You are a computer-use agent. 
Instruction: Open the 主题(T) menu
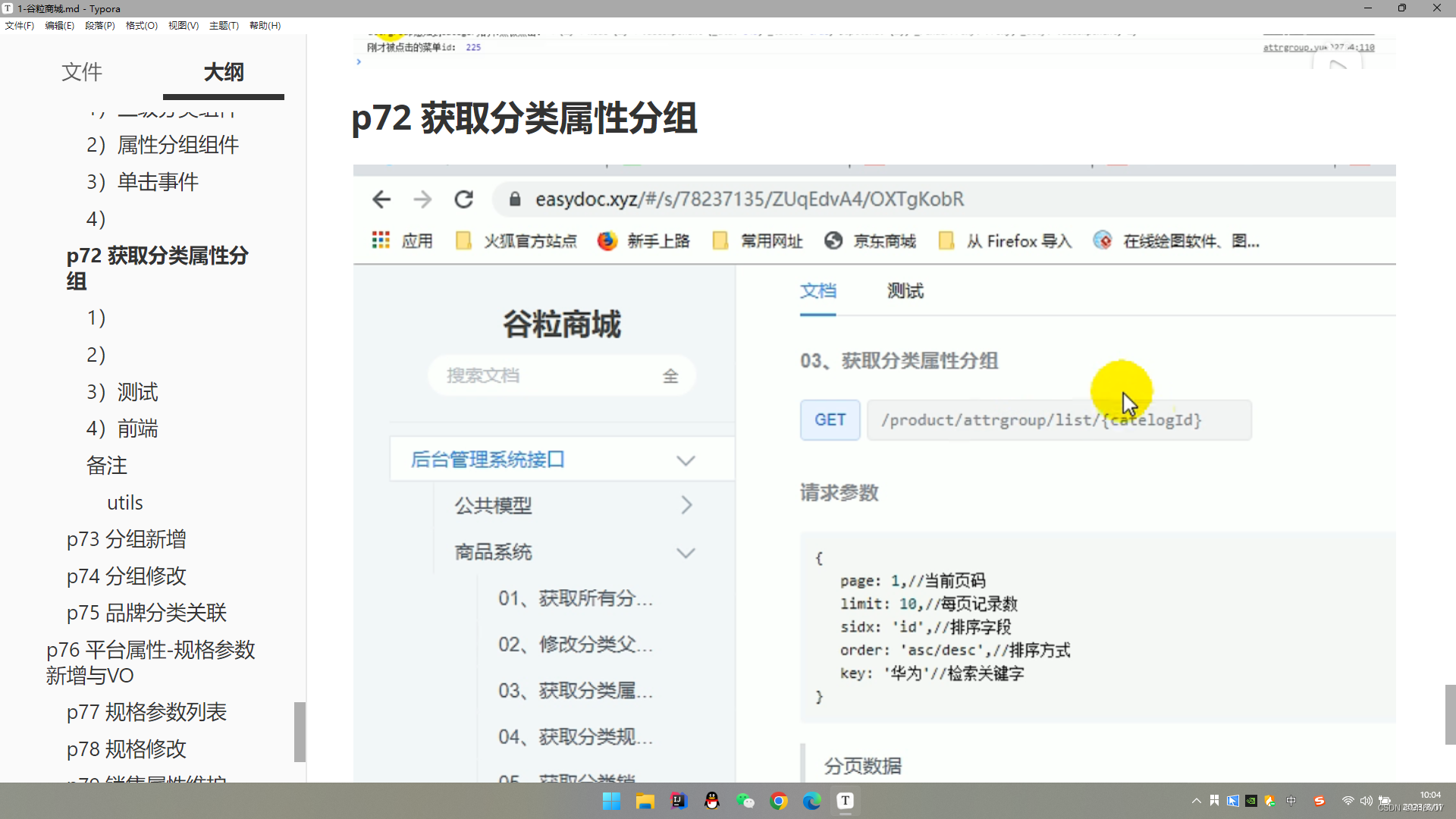click(224, 25)
